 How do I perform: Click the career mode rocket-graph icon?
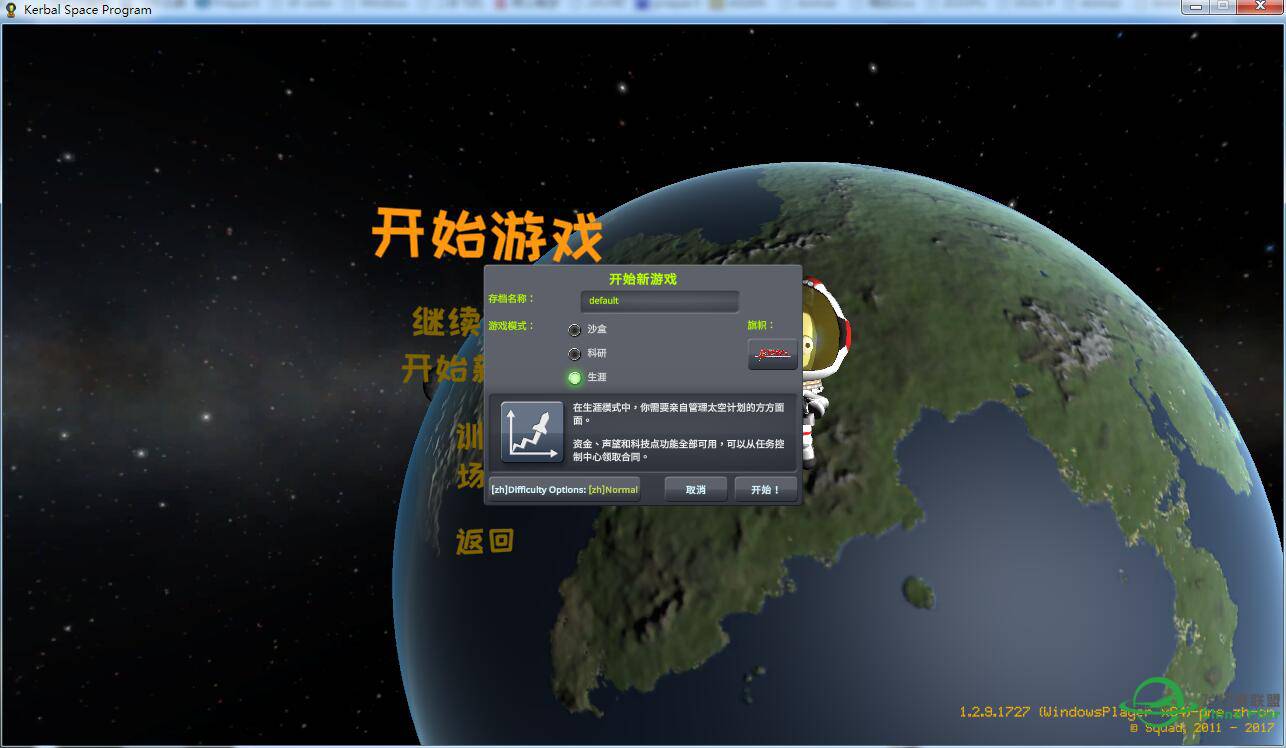tap(532, 432)
